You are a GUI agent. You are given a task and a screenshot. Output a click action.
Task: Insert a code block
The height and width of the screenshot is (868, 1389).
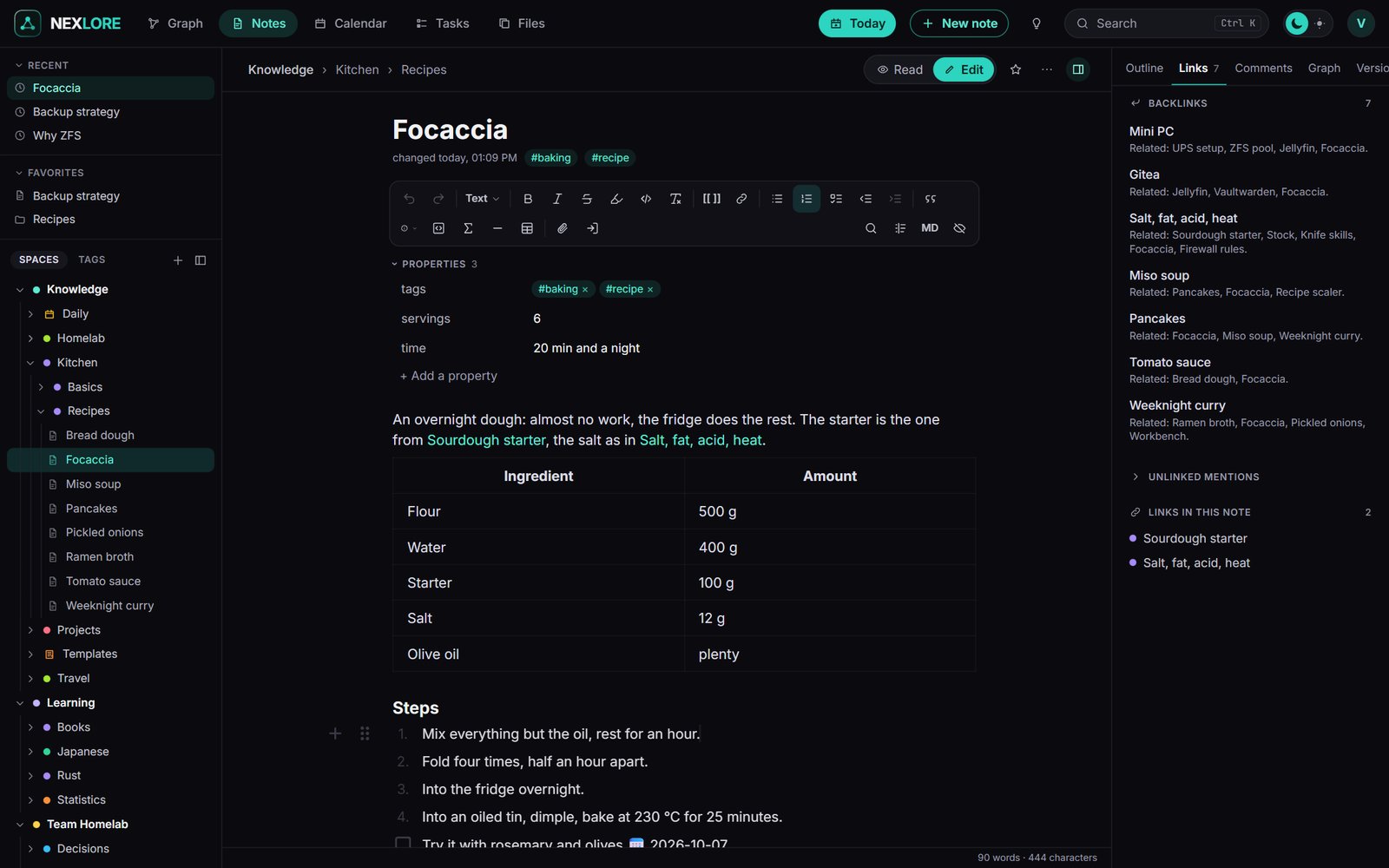438,228
